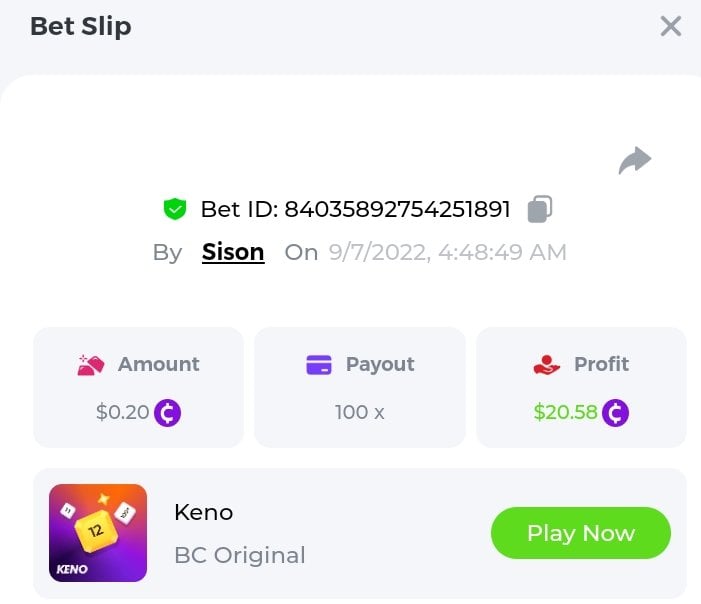Screen dimensions: 701x604
Task: Click the $20.58 profit value
Action: pyautogui.click(x=565, y=412)
